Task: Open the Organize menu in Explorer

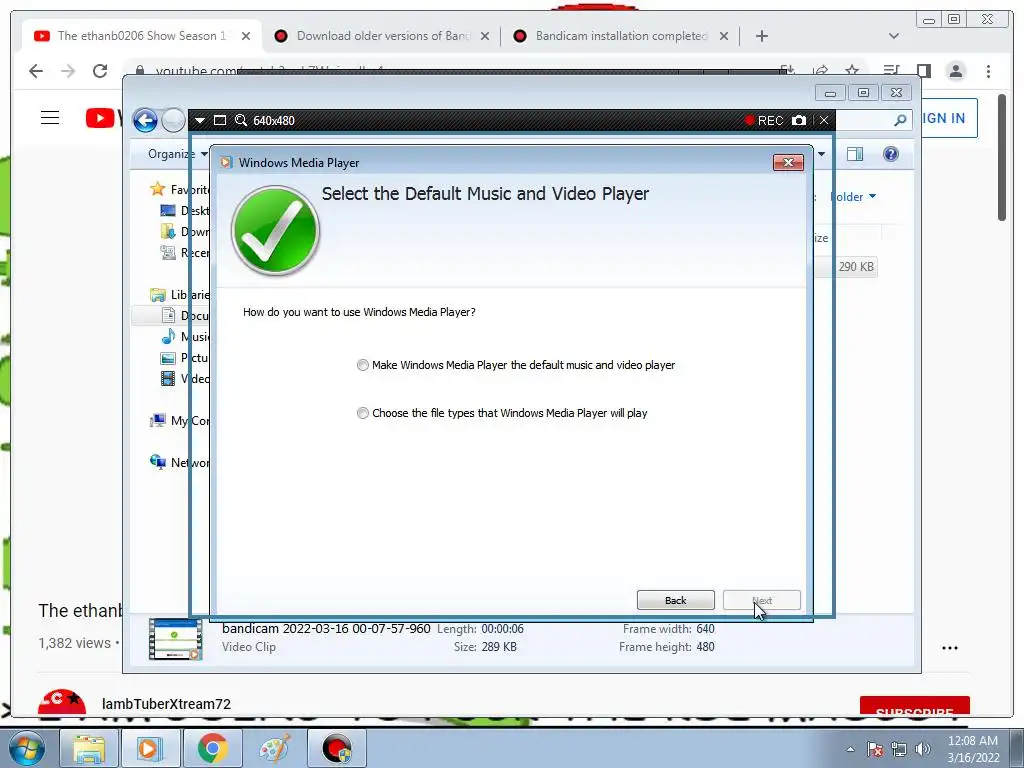Action: pyautogui.click(x=178, y=154)
